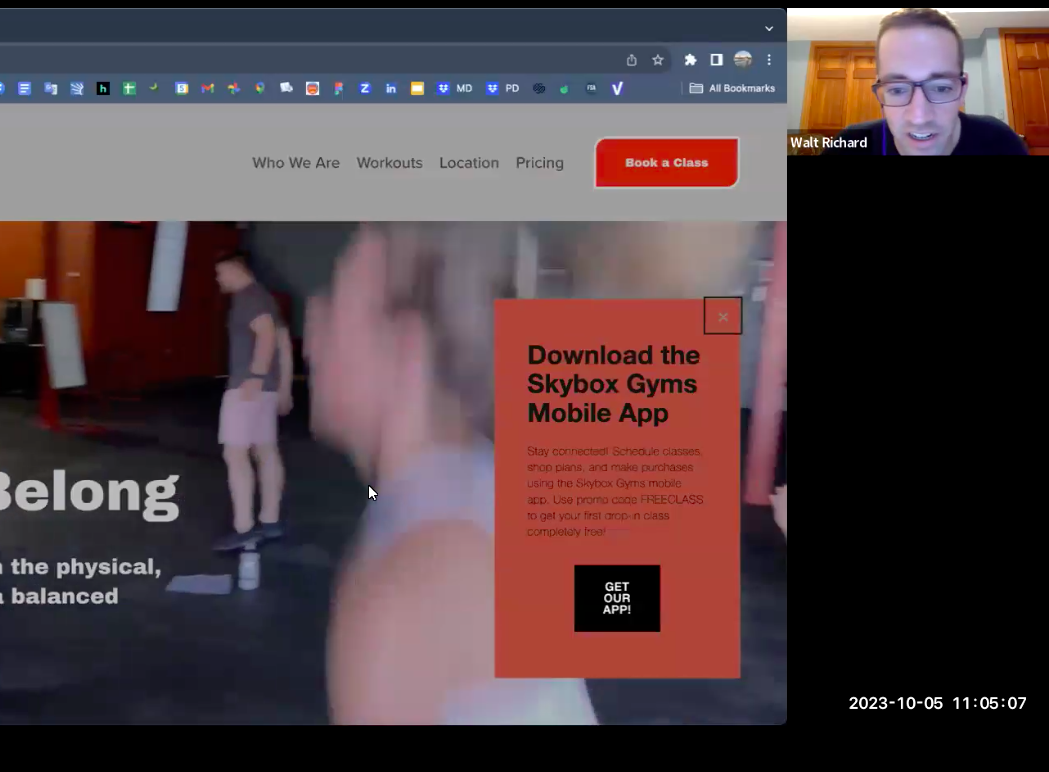Open the green Google Sheets bookmark

(x=129, y=88)
